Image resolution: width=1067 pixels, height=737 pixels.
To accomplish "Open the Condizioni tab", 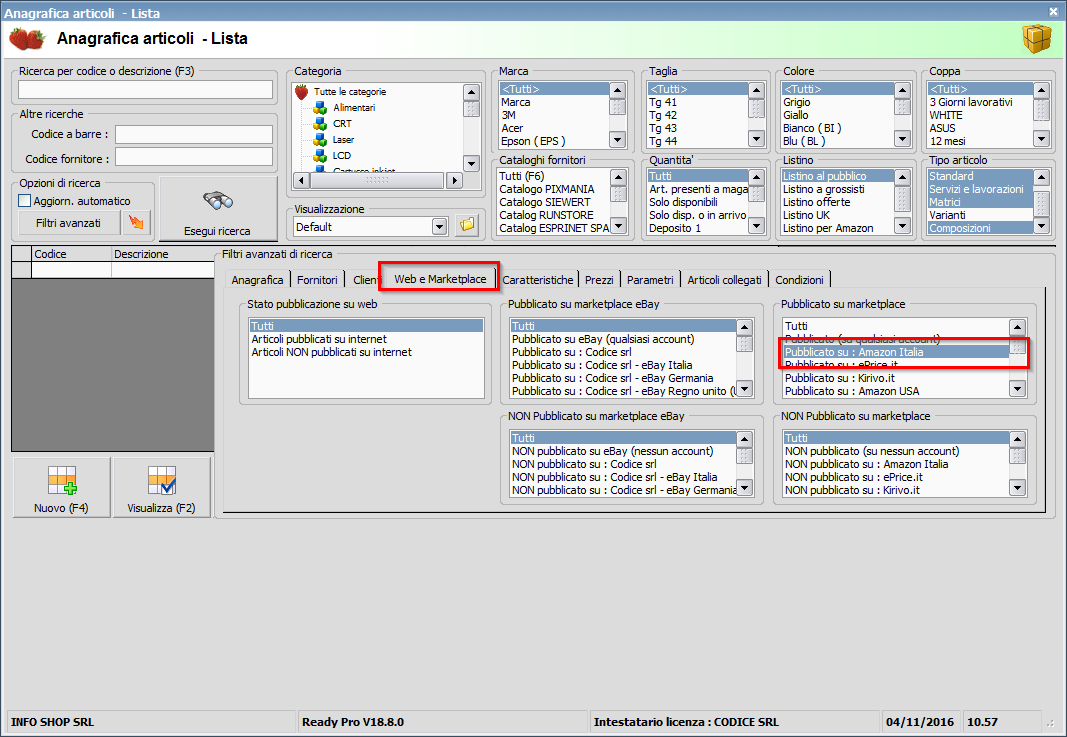I will 800,280.
